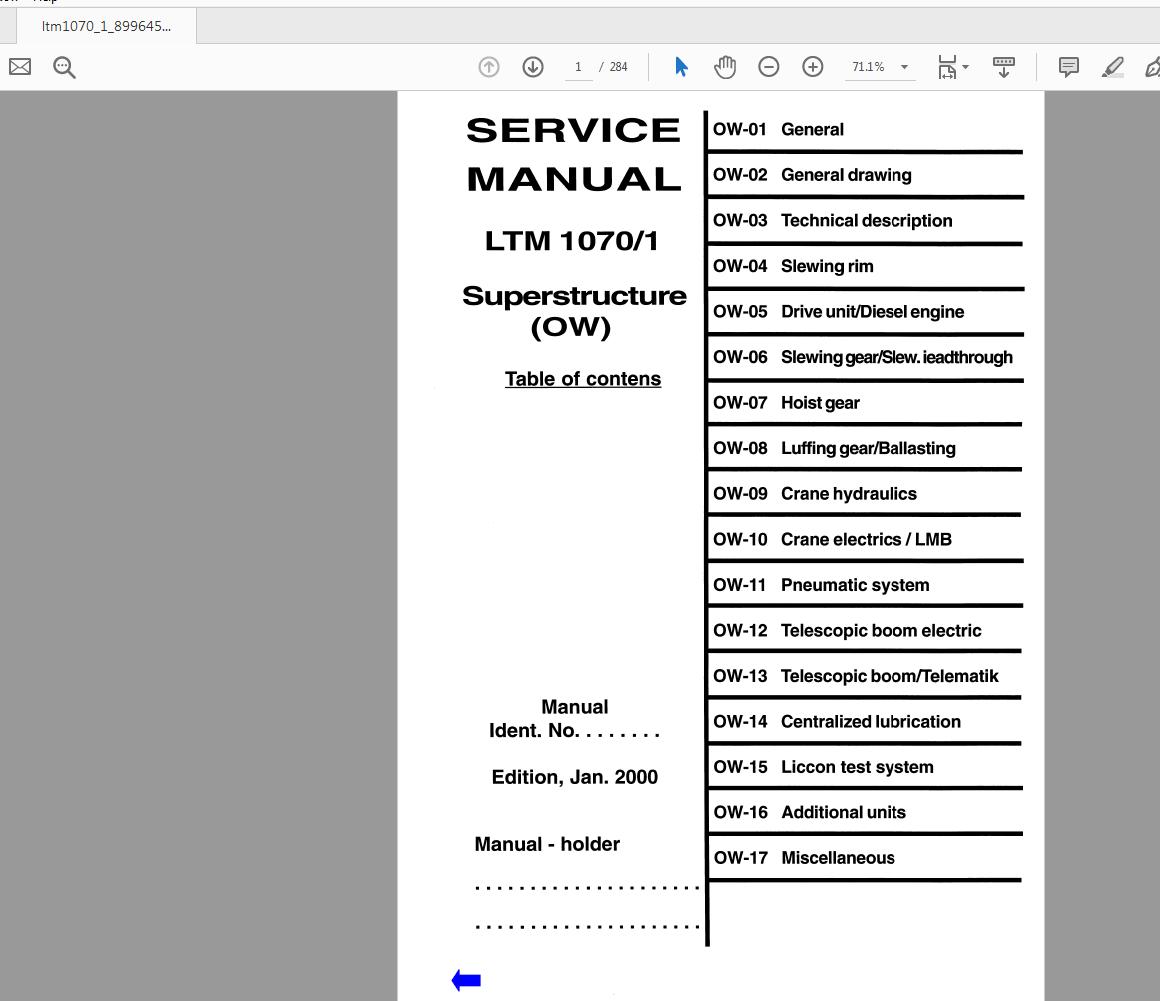Click 'LTM 1070/1' model title

572,241
